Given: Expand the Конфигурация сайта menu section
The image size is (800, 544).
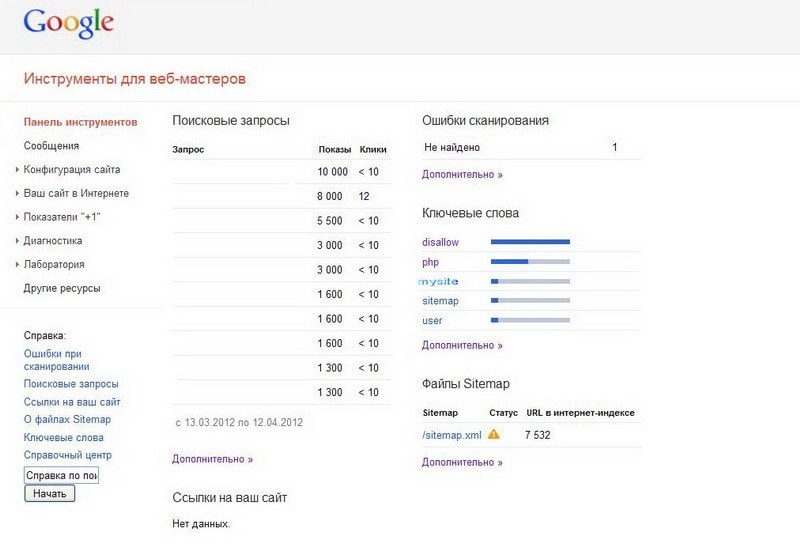Looking at the screenshot, I should click(71, 170).
